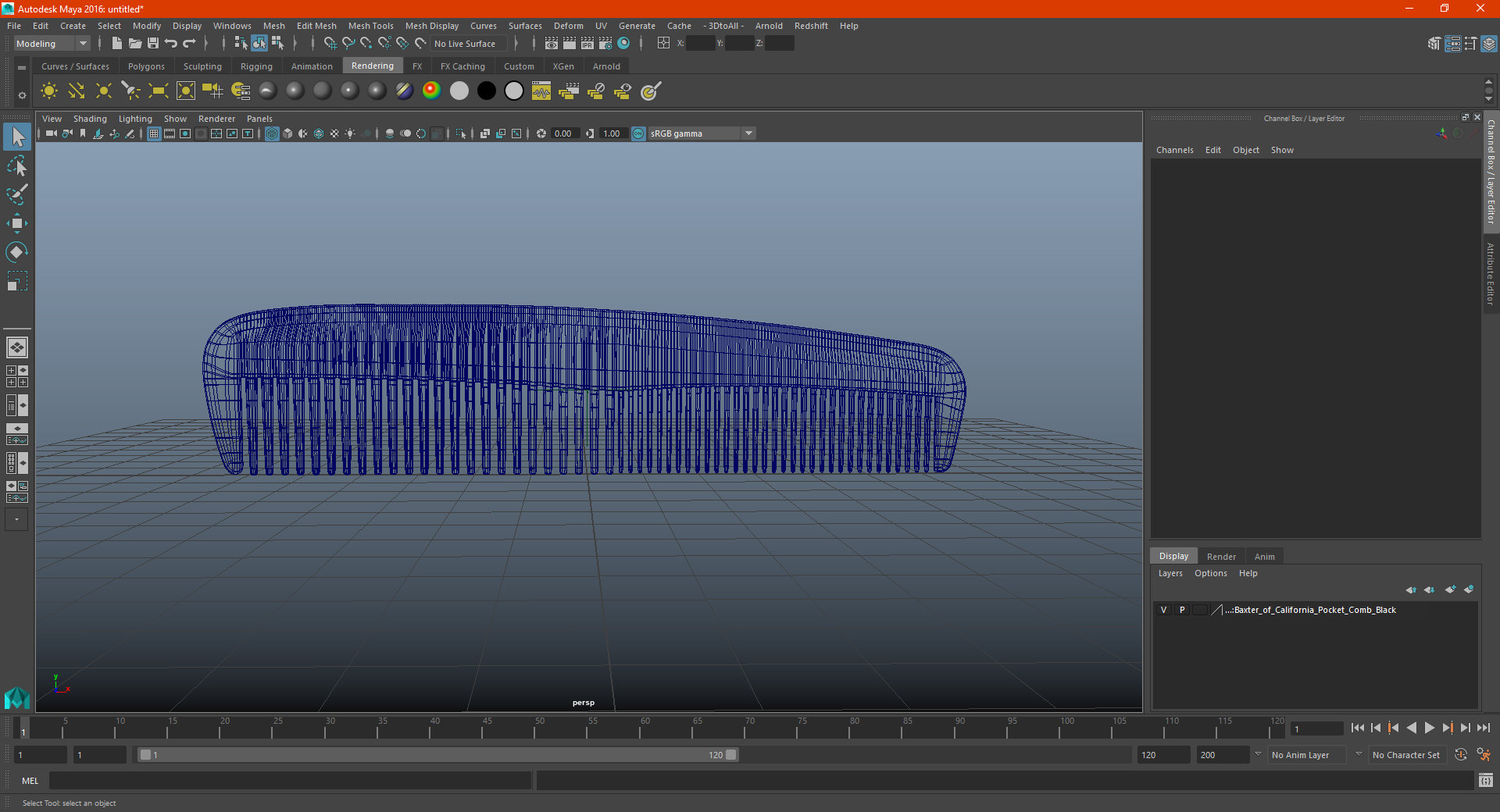Create a camera from the shelf
The height and width of the screenshot is (812, 1500).
[x=213, y=91]
